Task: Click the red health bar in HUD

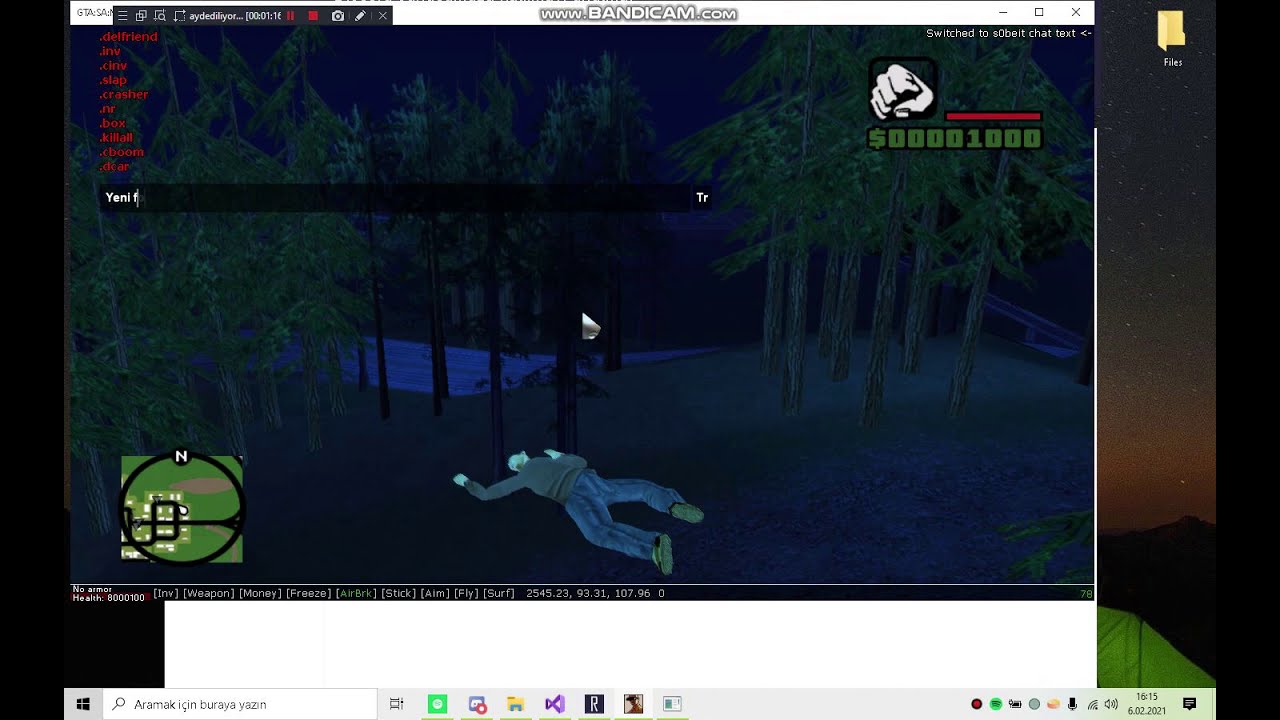Action: pyautogui.click(x=993, y=116)
